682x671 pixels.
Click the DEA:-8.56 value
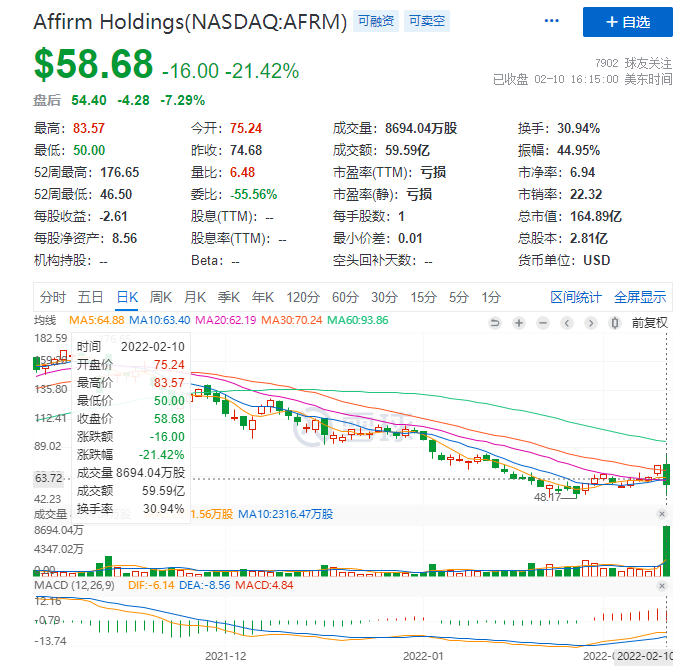click(x=204, y=585)
